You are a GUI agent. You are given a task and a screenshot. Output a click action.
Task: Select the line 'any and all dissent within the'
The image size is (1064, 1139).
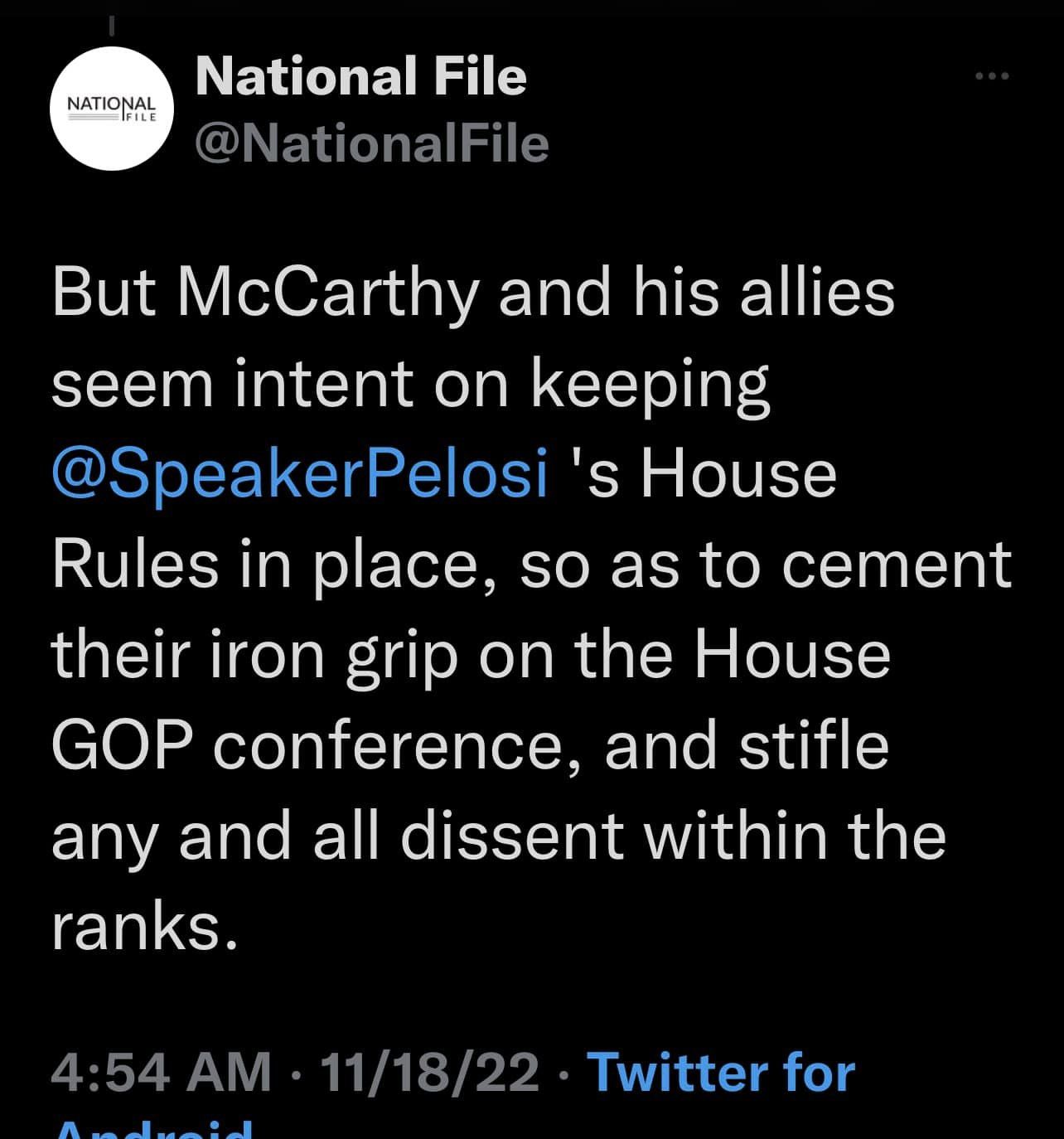pyautogui.click(x=499, y=836)
